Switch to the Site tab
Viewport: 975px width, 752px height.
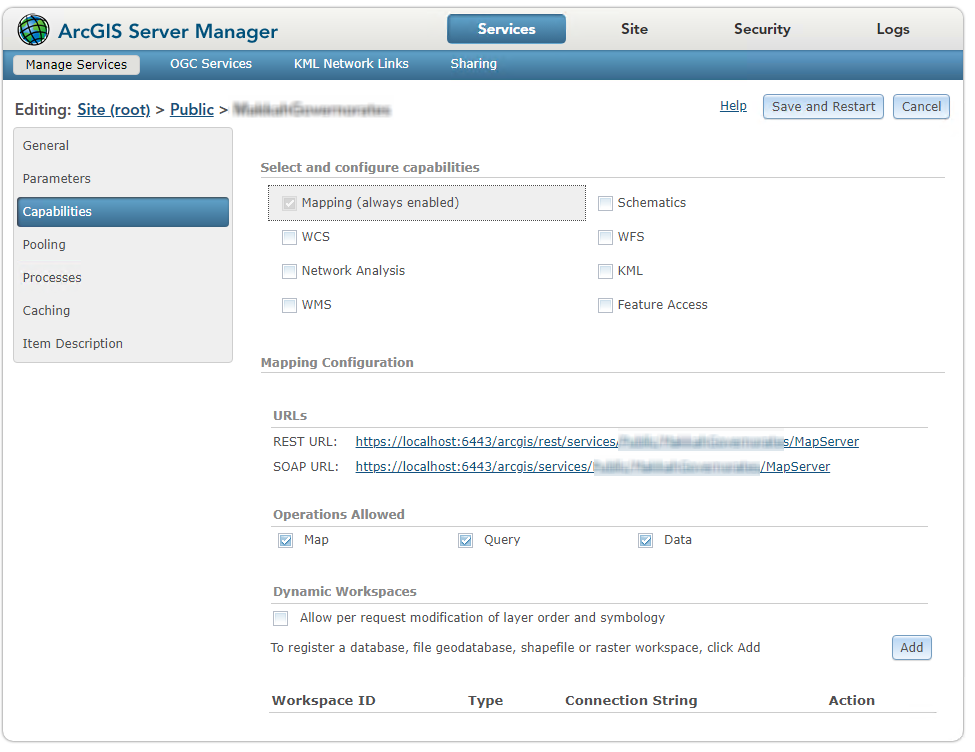click(x=634, y=29)
